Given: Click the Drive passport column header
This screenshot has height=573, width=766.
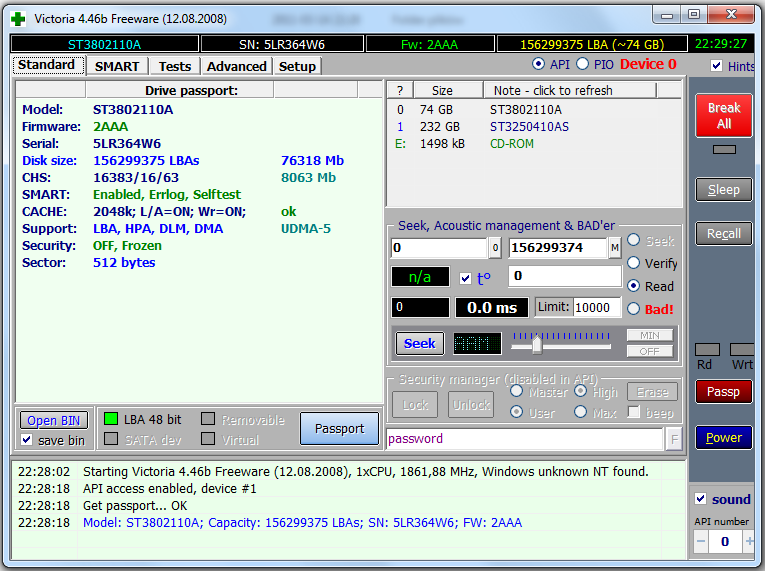Looking at the screenshot, I should [179, 91].
